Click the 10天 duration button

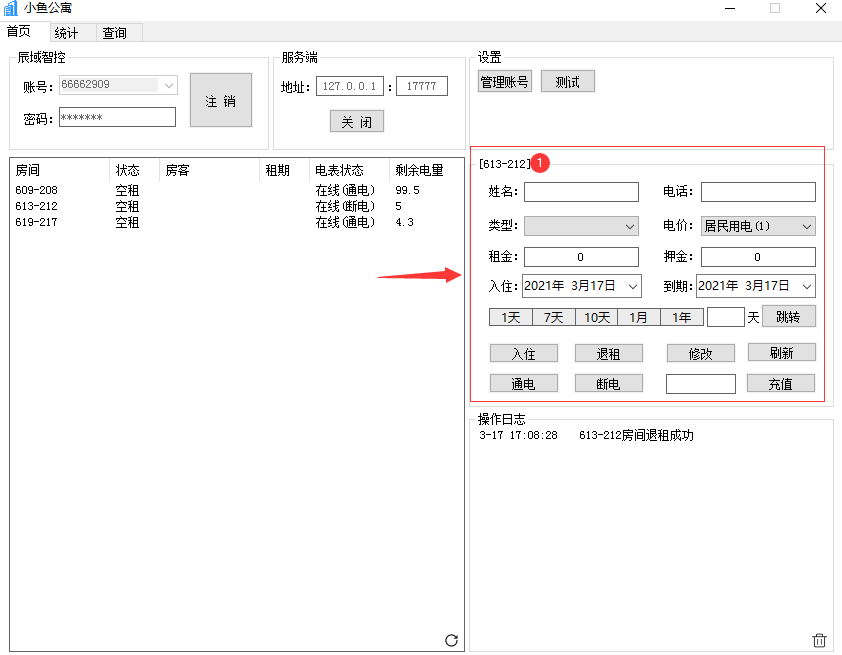click(597, 317)
